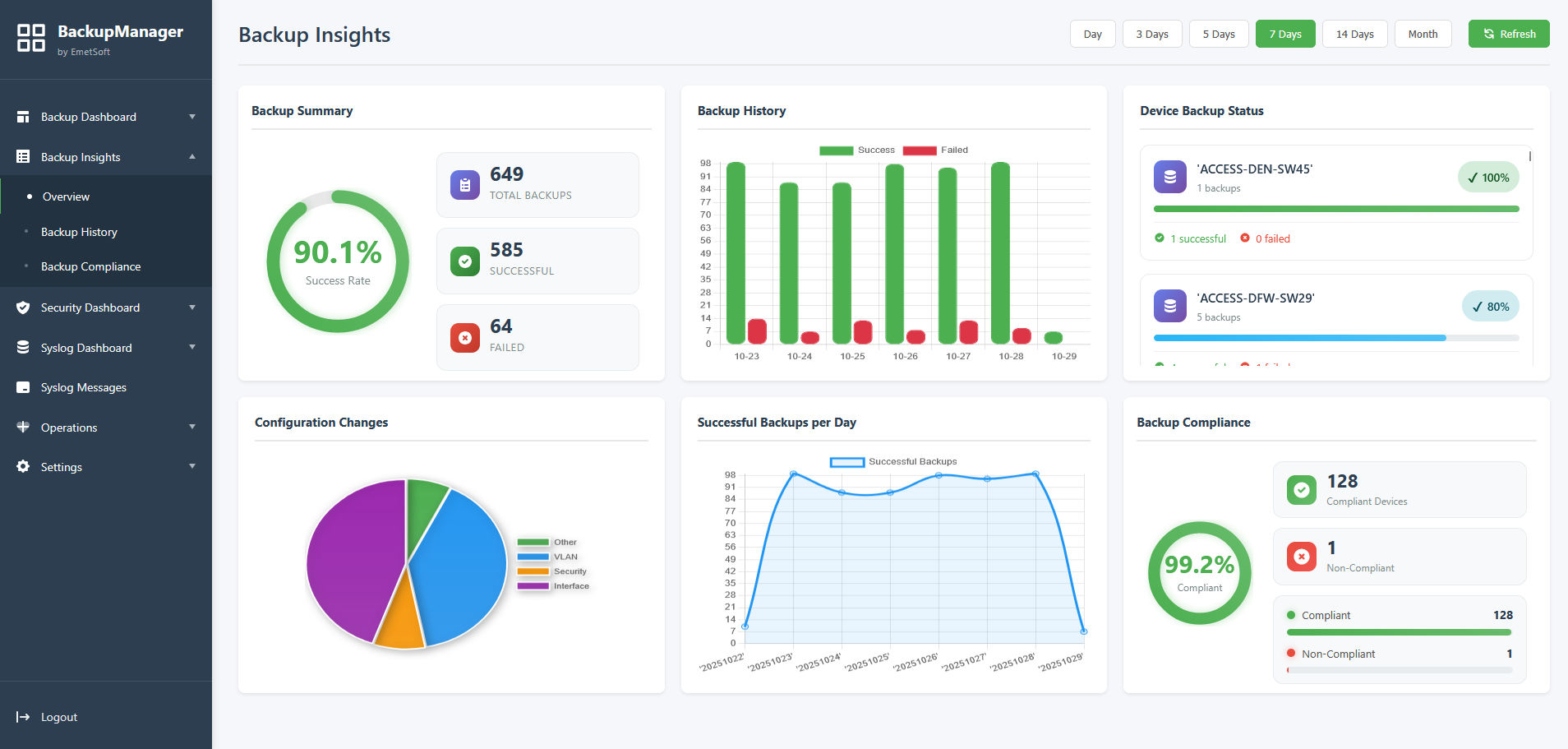Image resolution: width=1568 pixels, height=749 pixels.
Task: Select the Day time range
Action: pos(1092,34)
